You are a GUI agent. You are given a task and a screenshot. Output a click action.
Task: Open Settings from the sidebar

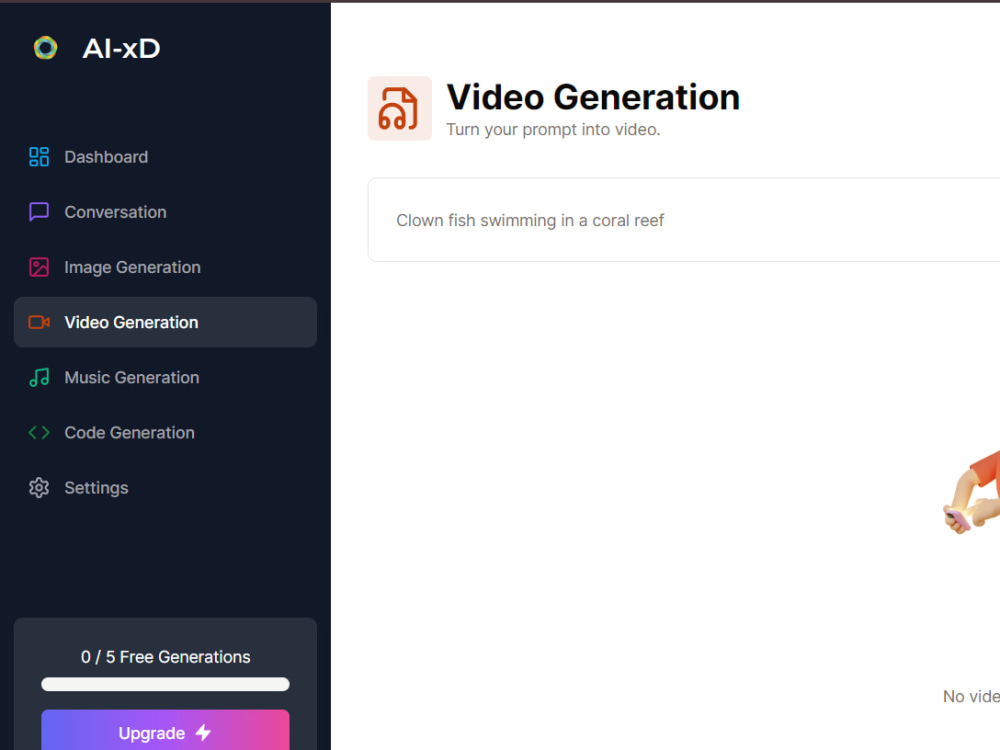[x=165, y=488]
